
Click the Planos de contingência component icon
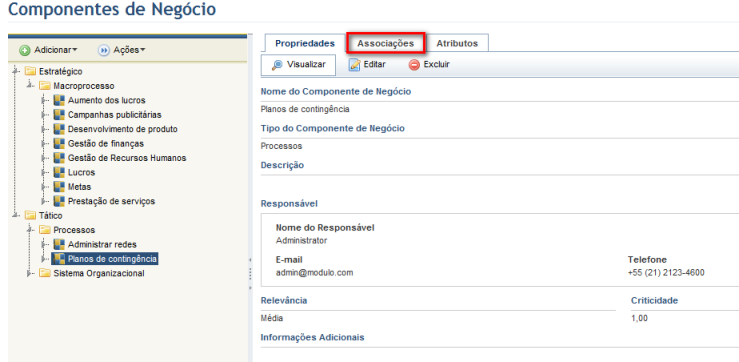59,258
